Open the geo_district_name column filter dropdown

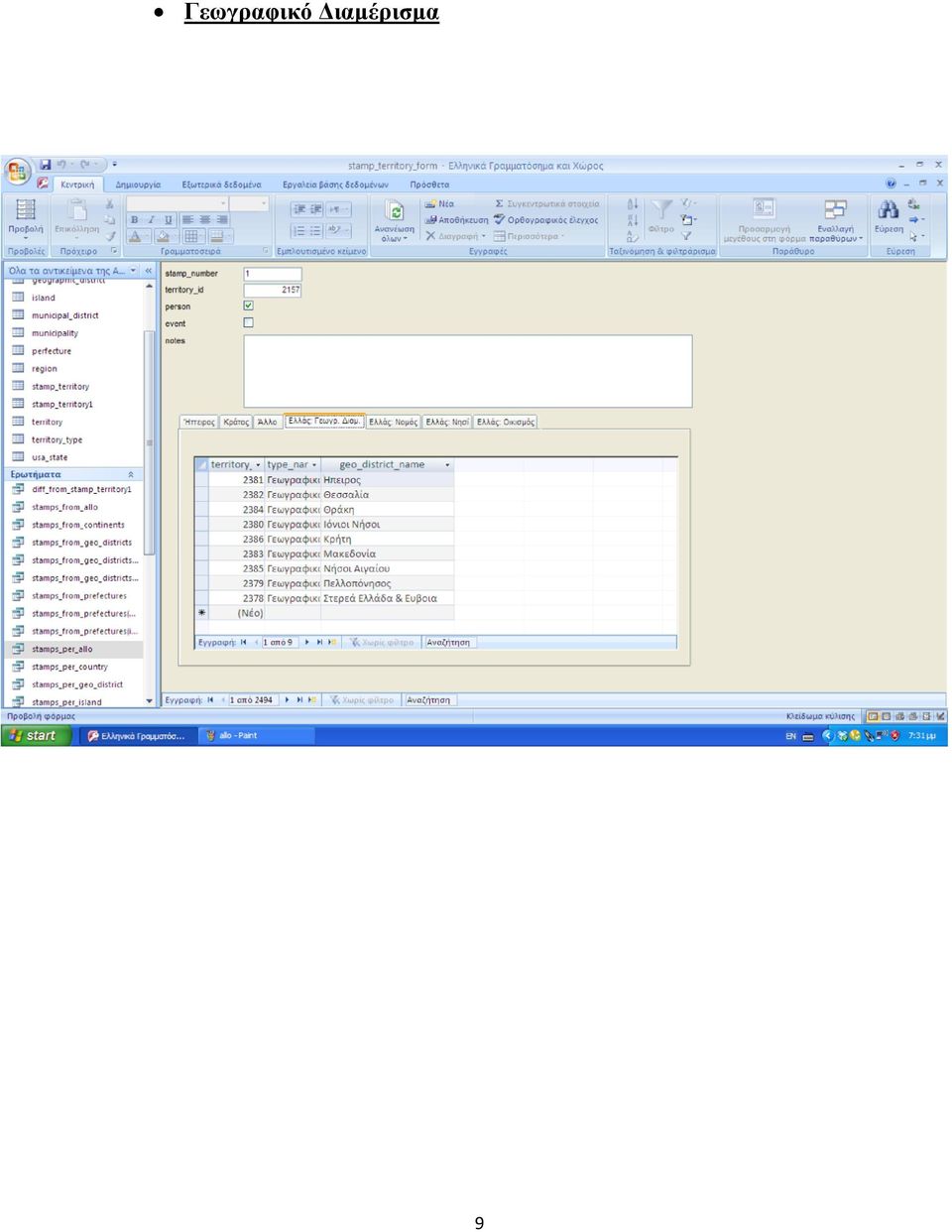pyautogui.click(x=447, y=464)
